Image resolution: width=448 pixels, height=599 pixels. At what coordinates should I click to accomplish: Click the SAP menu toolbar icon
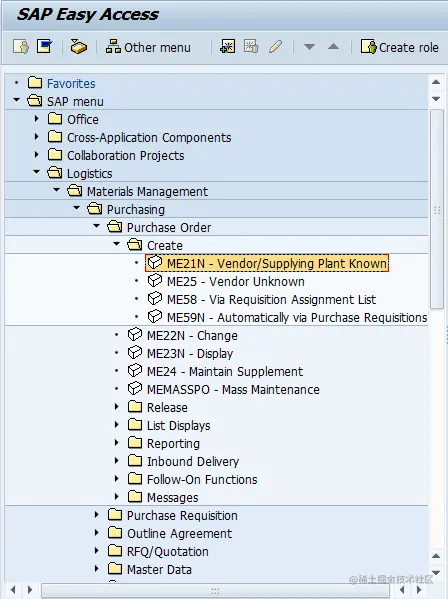point(44,47)
